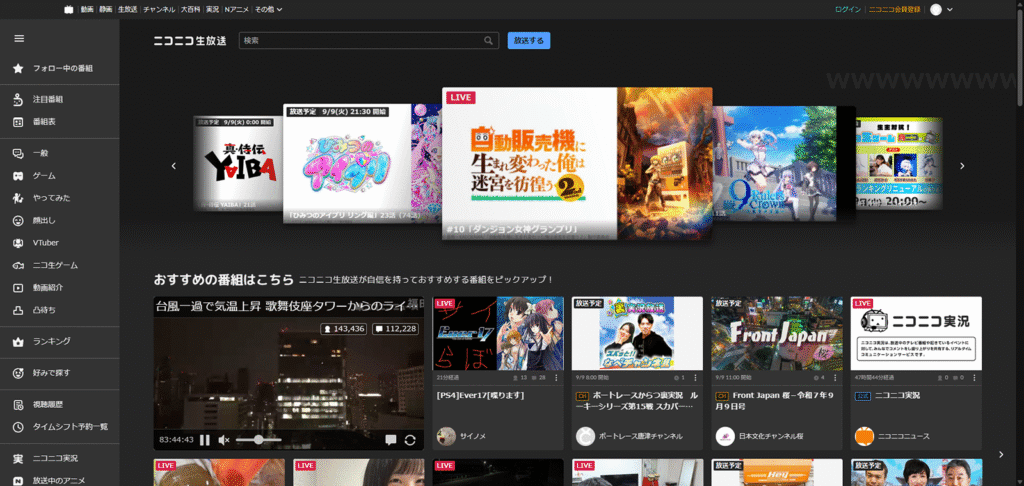Open 動画 in top navigation
Viewport: 1024px width, 486px height.
click(x=87, y=9)
